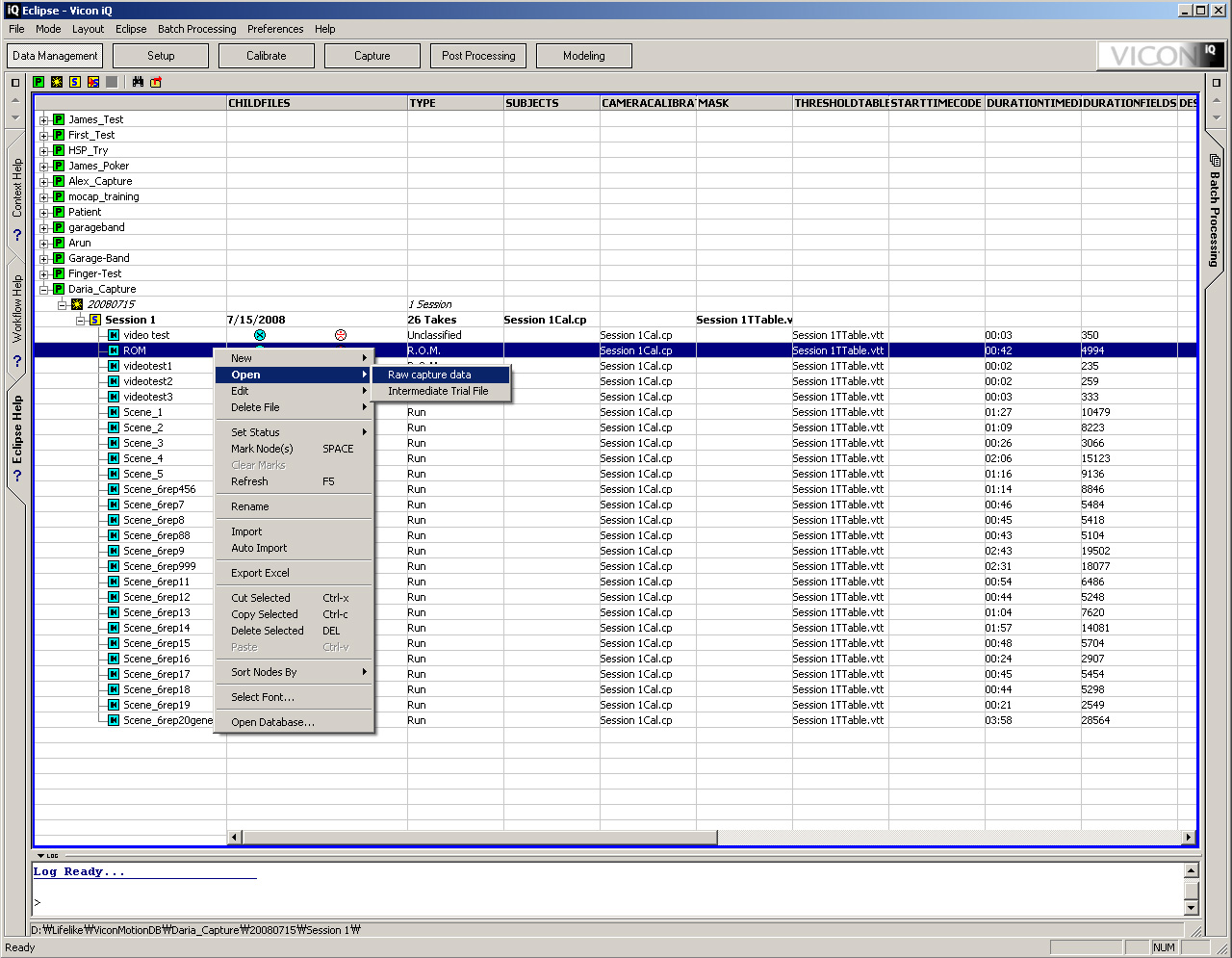Choose Auto Import from context menu
Viewport: 1232px width, 958px height.
coord(295,548)
